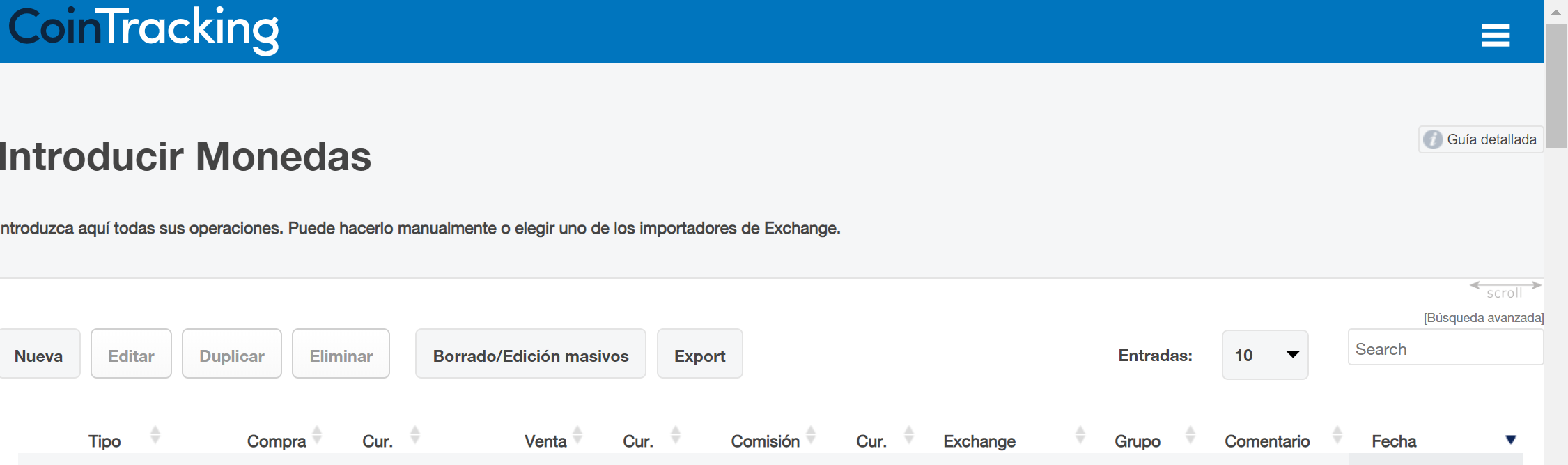Click the Duplicar button
The width and height of the screenshot is (1568, 465).
pos(231,355)
